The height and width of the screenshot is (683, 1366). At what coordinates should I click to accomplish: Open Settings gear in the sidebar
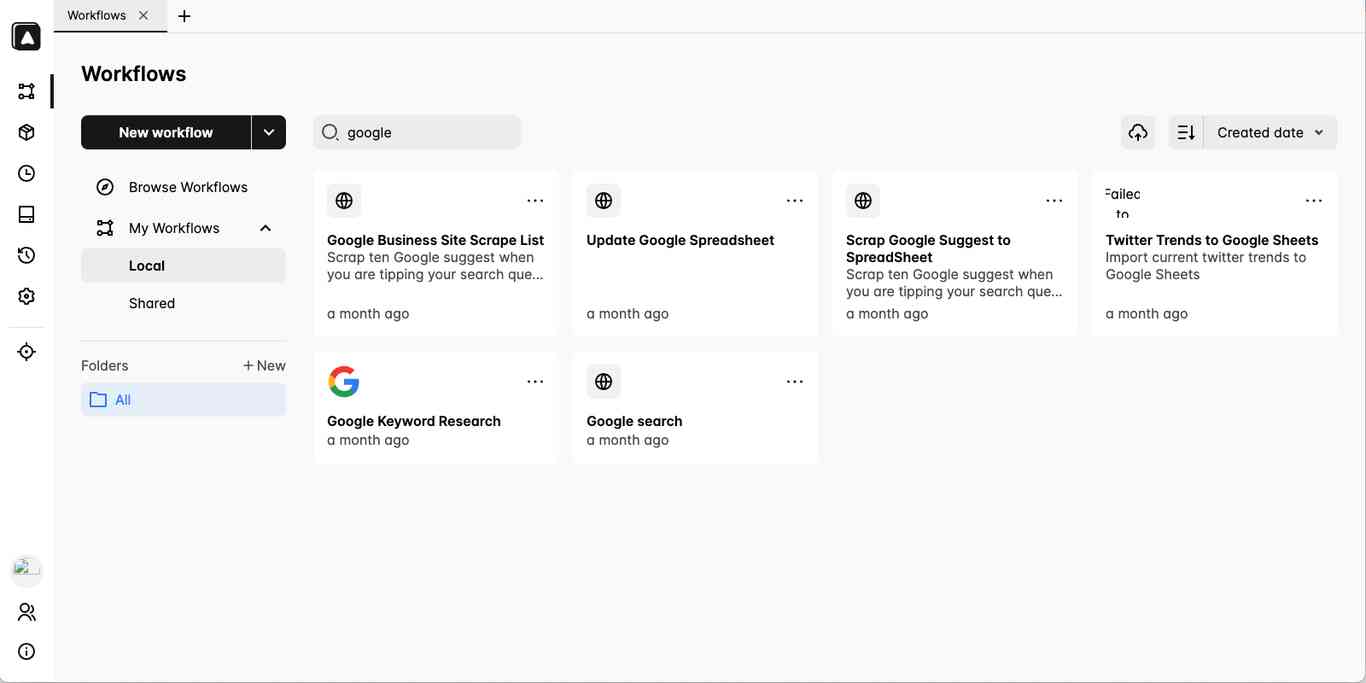point(25,295)
